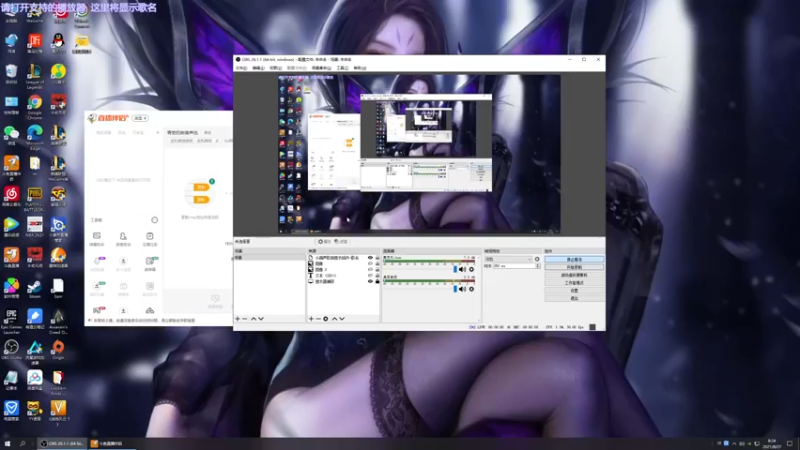The width and height of the screenshot is (800, 450).
Task: Add a new scene with the plus icon
Action: [x=237, y=319]
